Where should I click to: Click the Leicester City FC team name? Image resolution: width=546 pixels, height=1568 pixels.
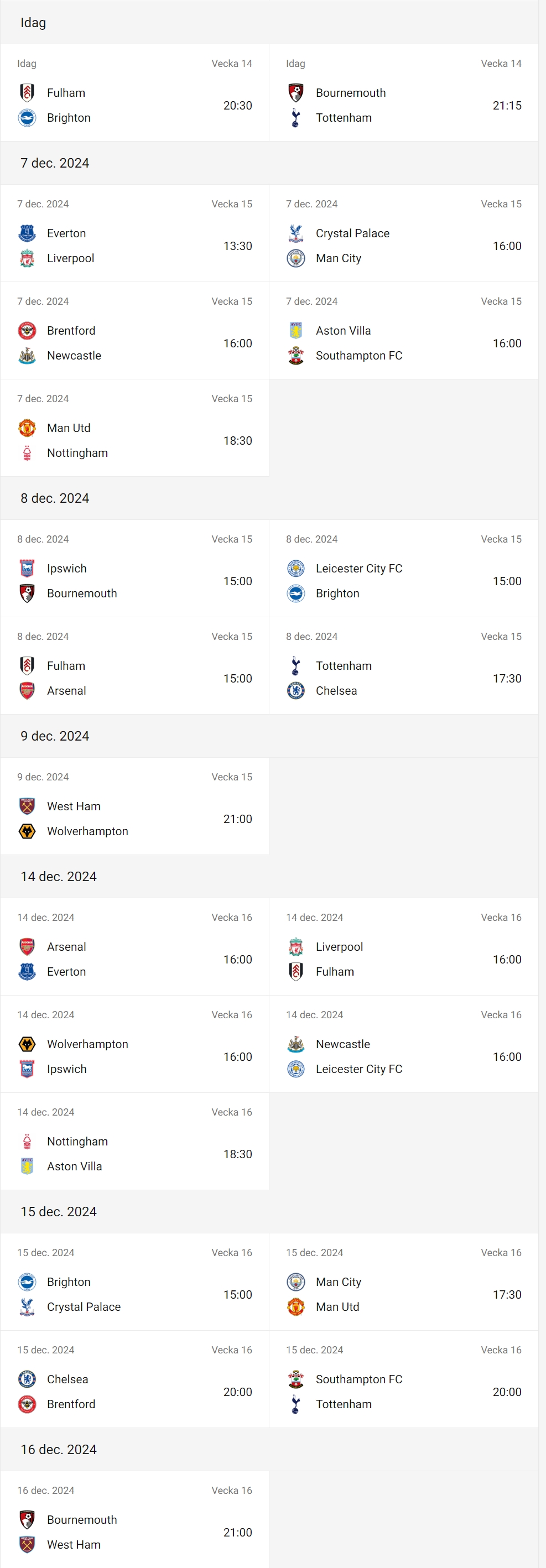(358, 568)
